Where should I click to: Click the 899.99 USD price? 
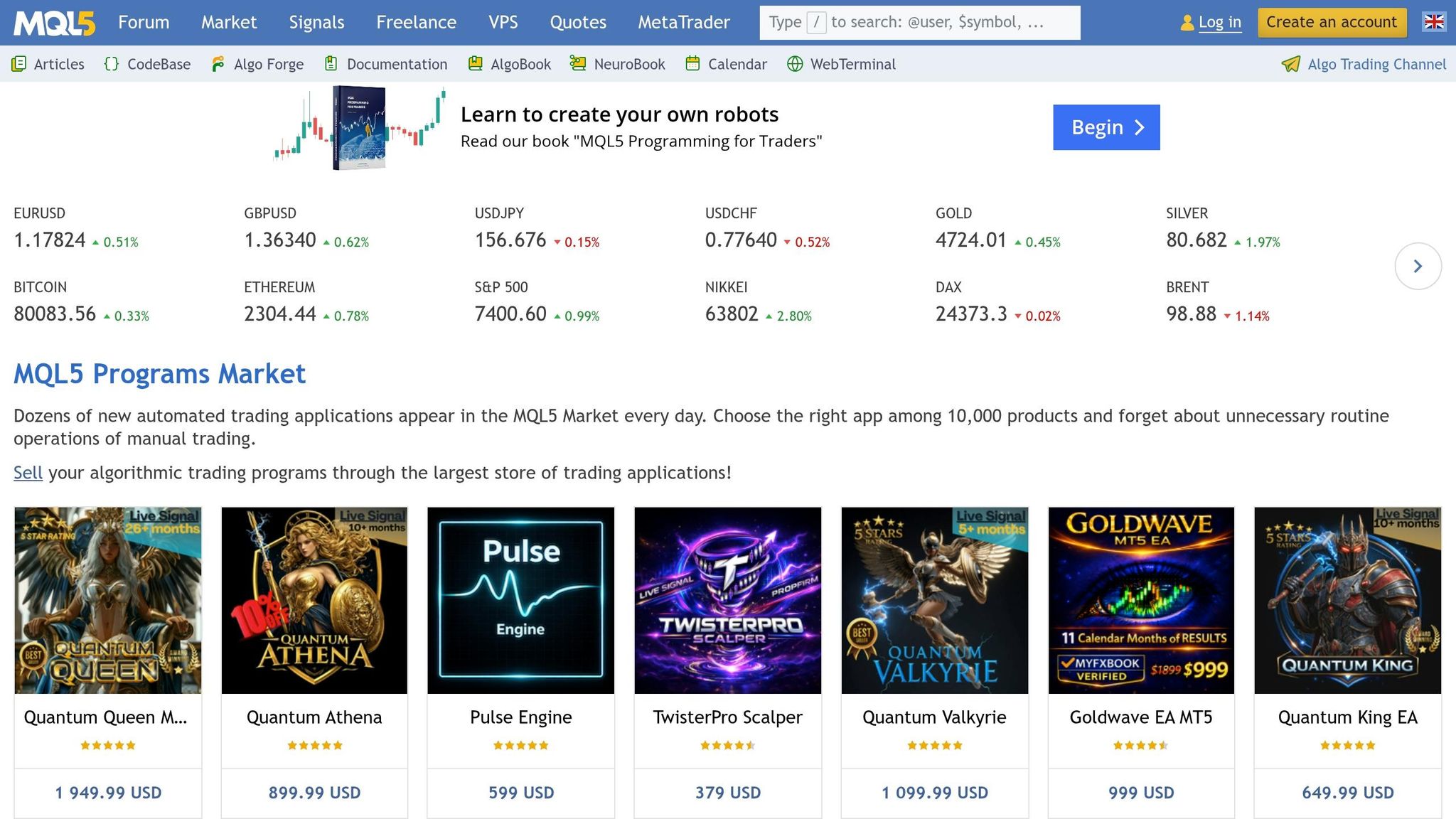(x=314, y=793)
